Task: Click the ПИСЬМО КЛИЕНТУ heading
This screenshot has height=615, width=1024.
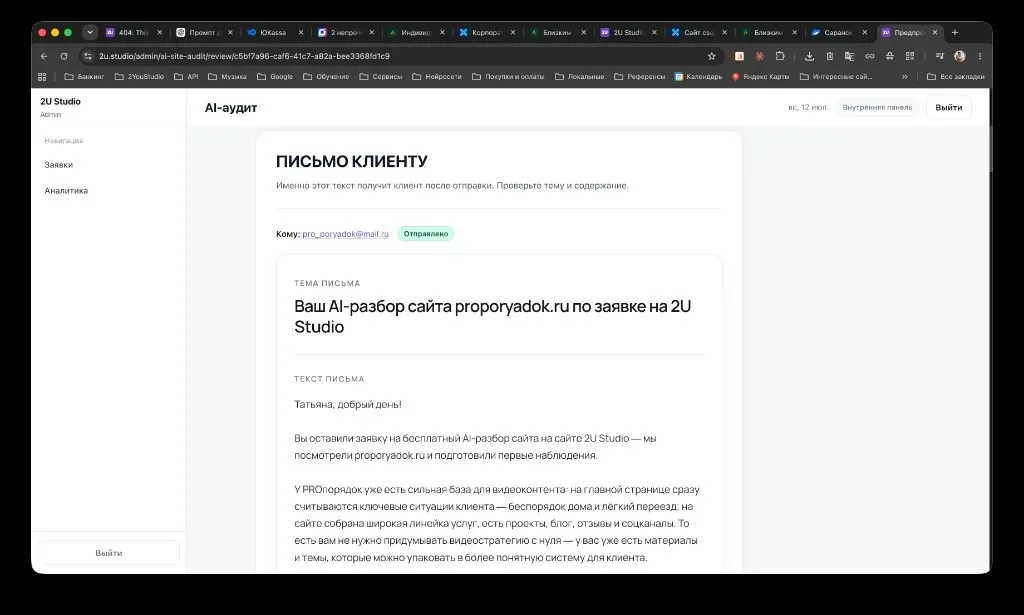Action: coord(351,161)
